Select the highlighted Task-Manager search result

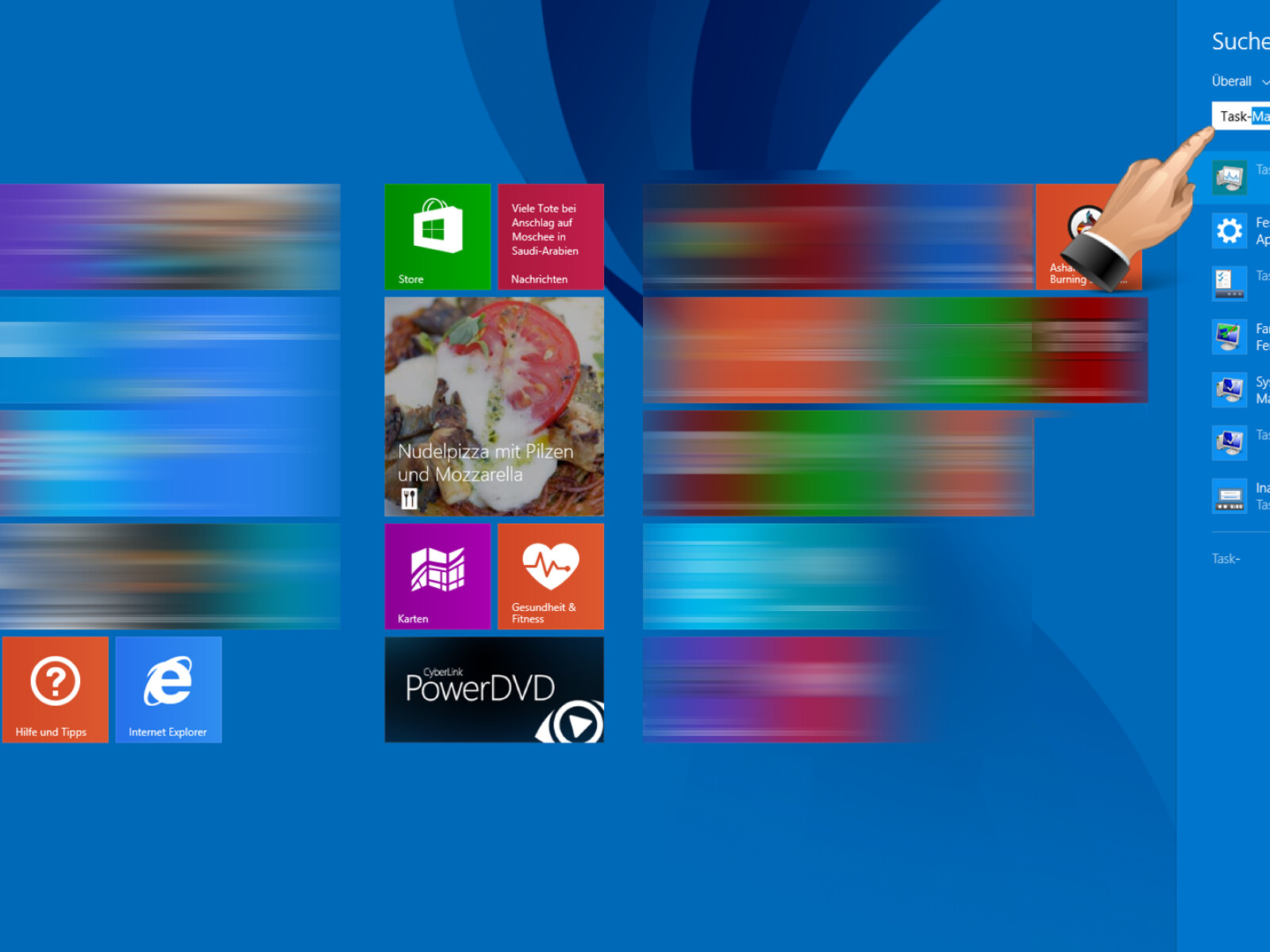pyautogui.click(x=1240, y=177)
